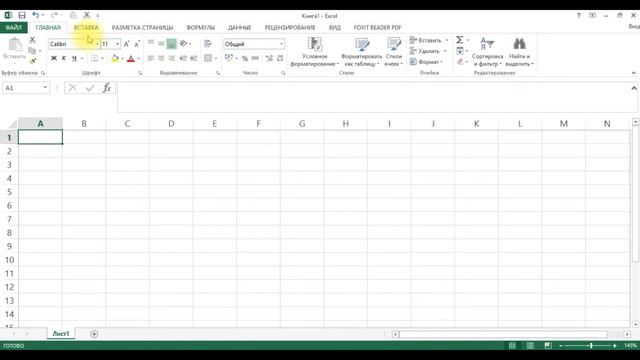Open the Calibri font name dropdown

(97, 44)
